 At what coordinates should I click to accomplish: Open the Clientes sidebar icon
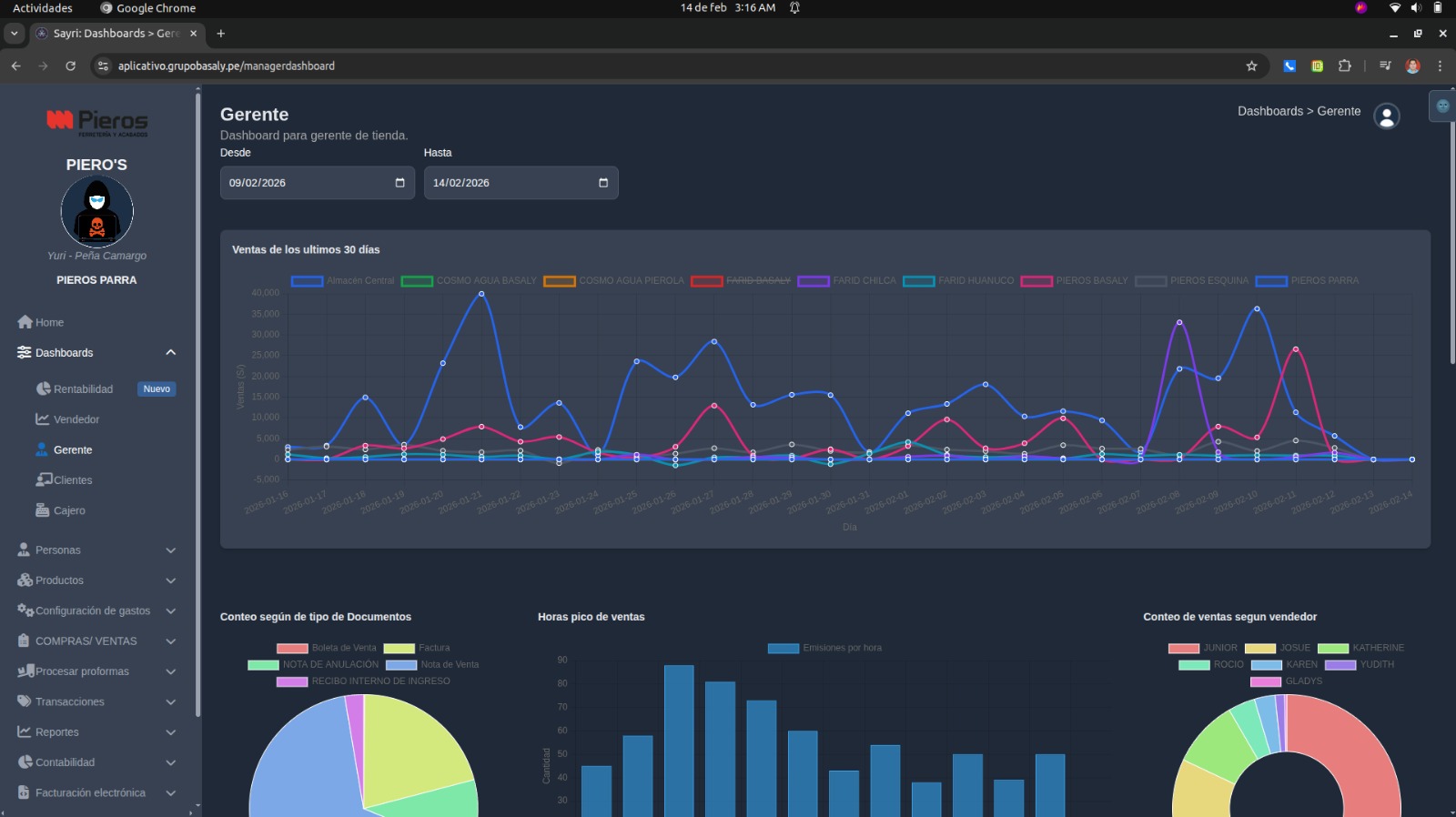(43, 479)
